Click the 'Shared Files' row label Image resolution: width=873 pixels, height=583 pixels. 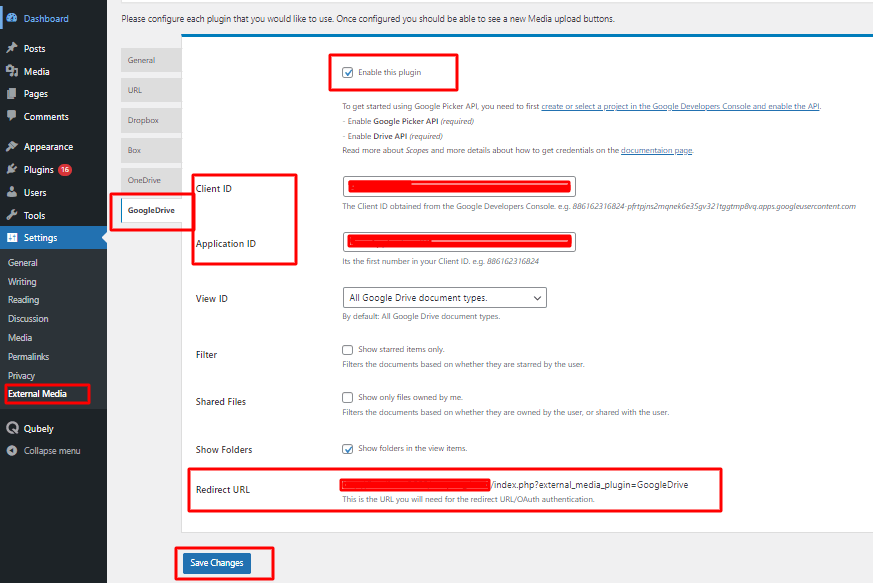[220, 401]
